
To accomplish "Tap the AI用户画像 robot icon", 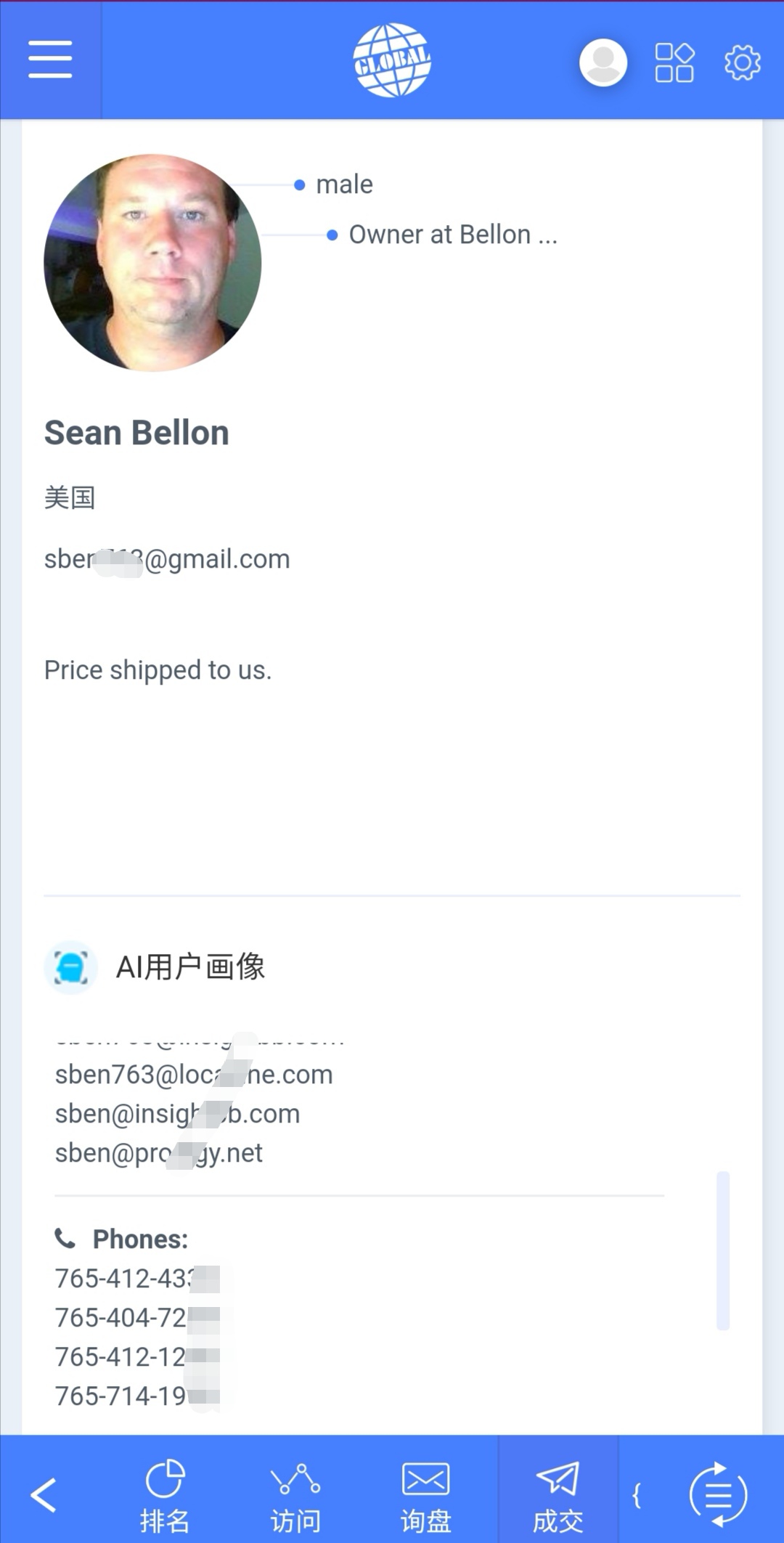I will 71,967.
